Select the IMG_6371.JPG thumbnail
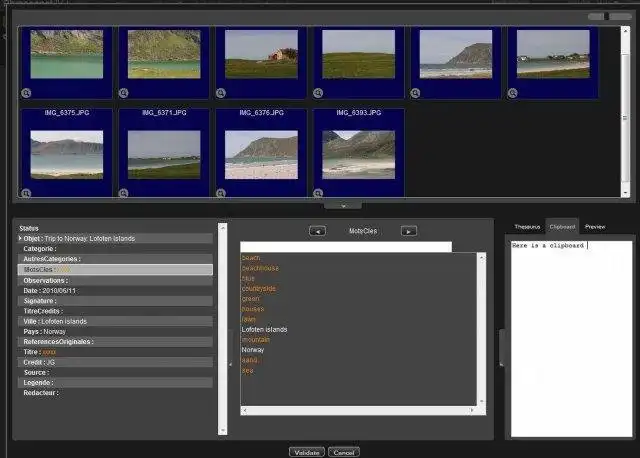The width and height of the screenshot is (640, 458). click(x=164, y=154)
